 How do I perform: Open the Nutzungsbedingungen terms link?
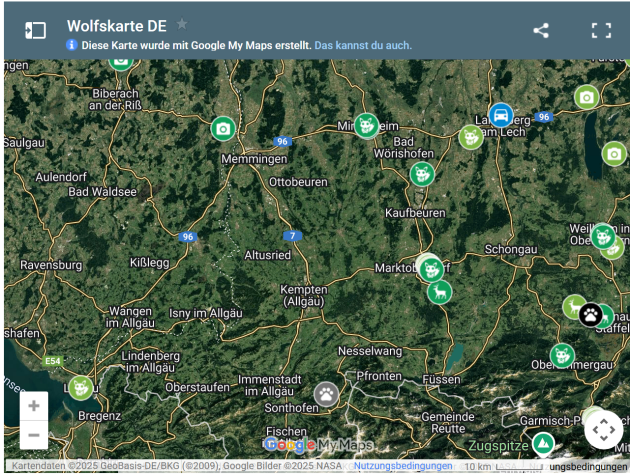point(403,466)
